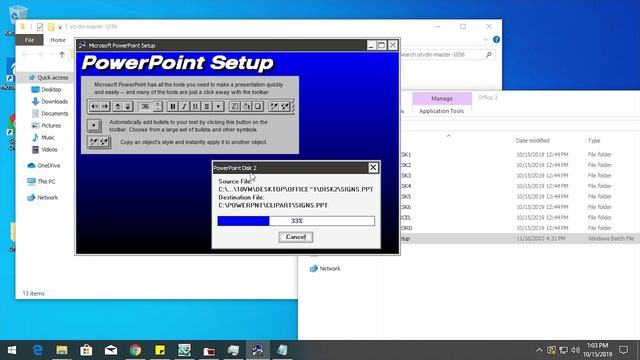
Task: Switch to PowerPoint Setup on the taskbar
Action: [x=258, y=350]
